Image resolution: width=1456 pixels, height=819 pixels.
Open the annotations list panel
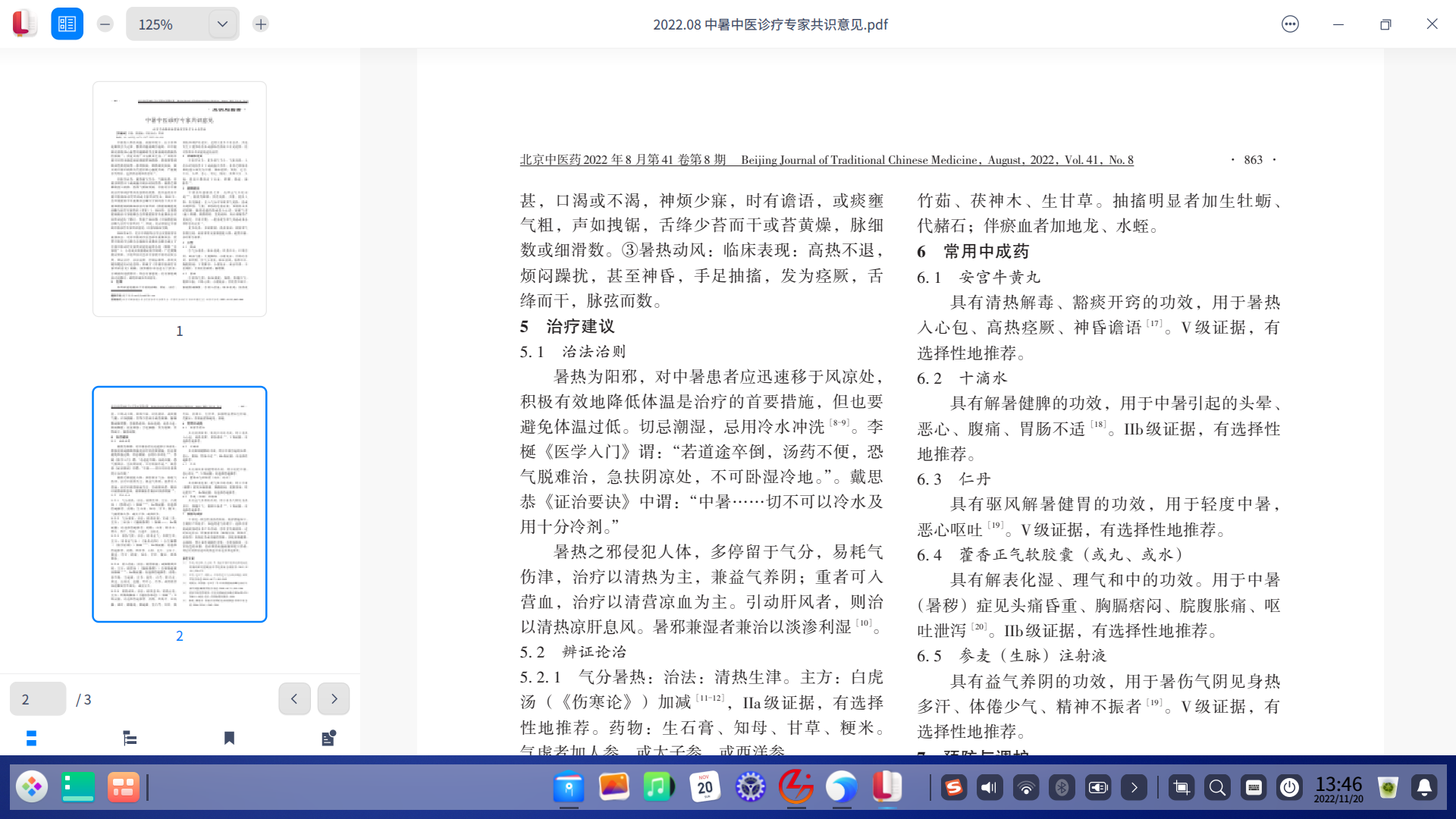coord(328,738)
